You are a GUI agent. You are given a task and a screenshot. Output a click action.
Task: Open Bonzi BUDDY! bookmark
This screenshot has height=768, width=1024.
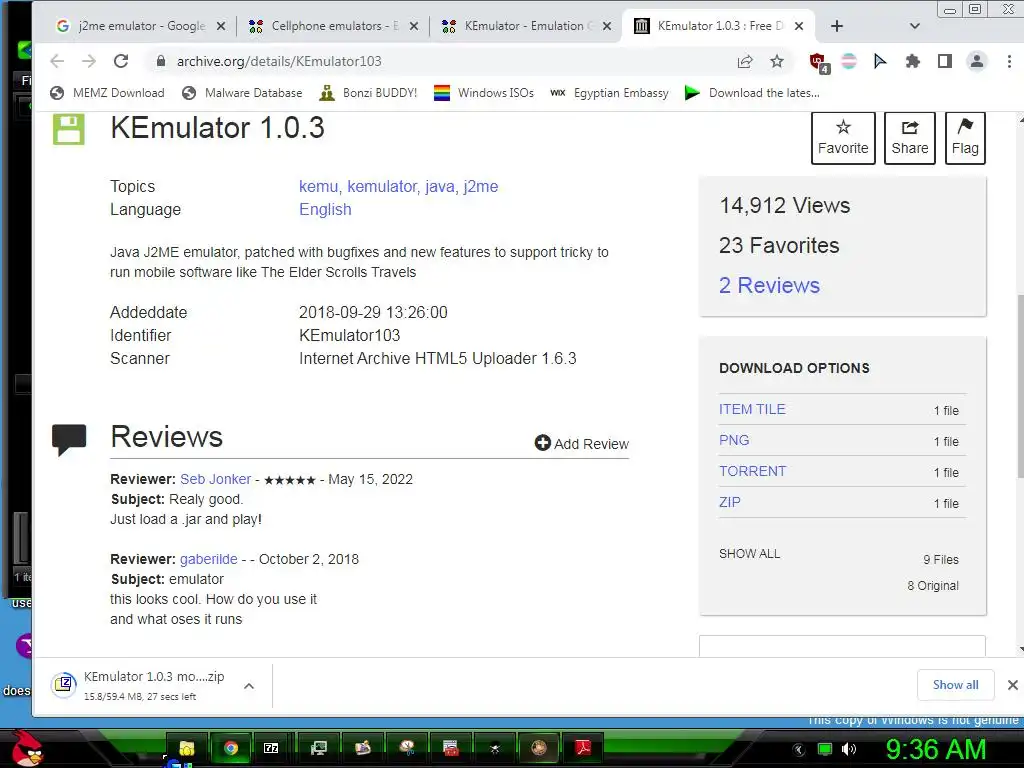[x=368, y=93]
